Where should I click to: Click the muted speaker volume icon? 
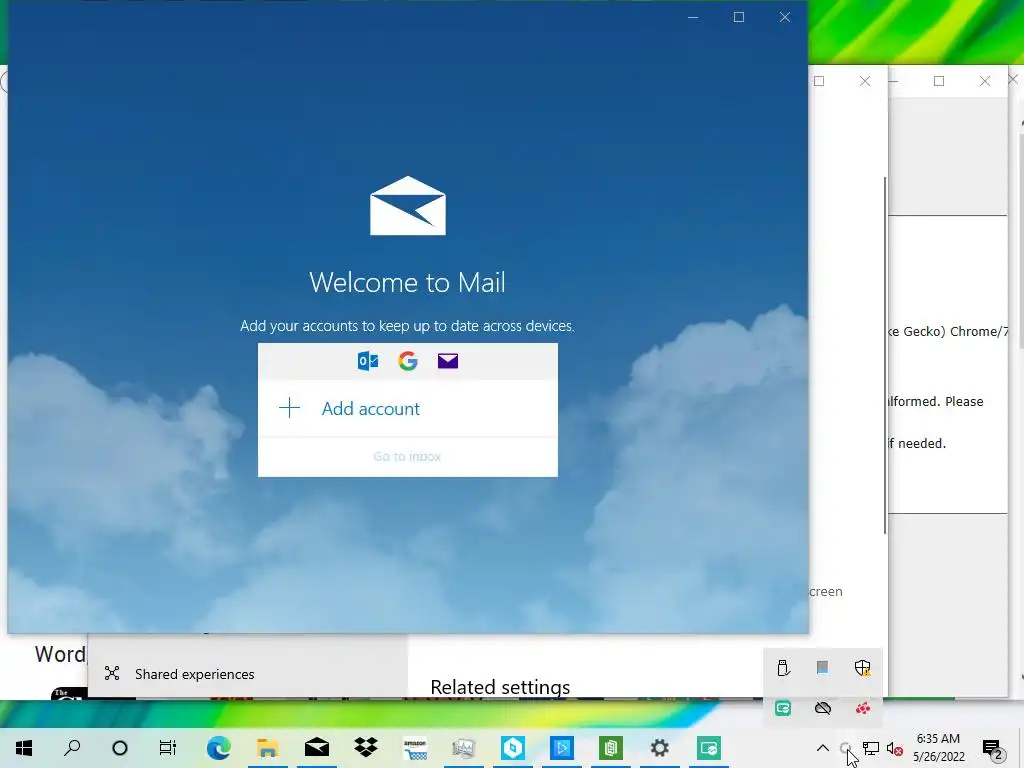click(895, 748)
